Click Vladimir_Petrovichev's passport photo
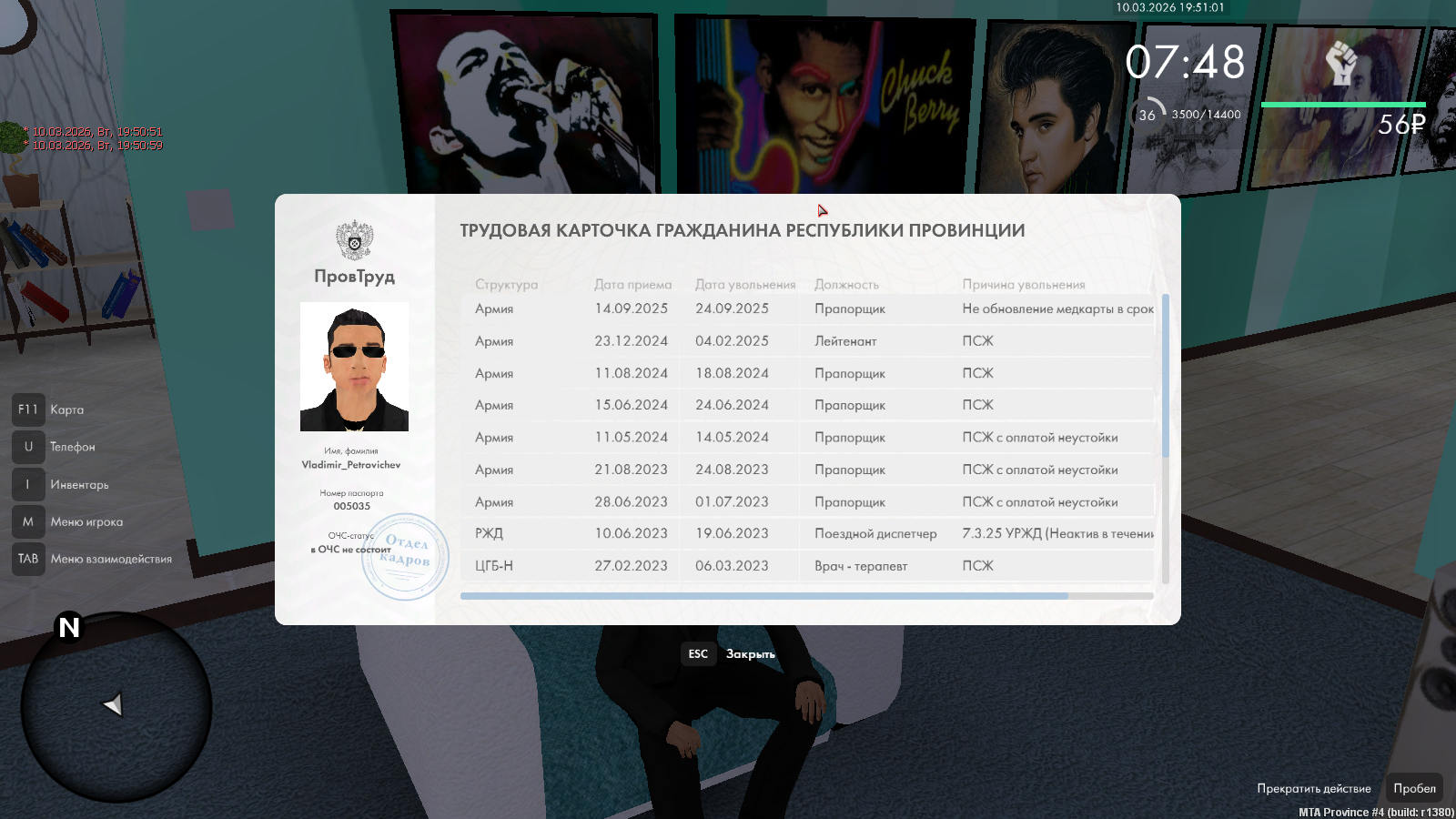This screenshot has width=1456, height=819. (354, 367)
